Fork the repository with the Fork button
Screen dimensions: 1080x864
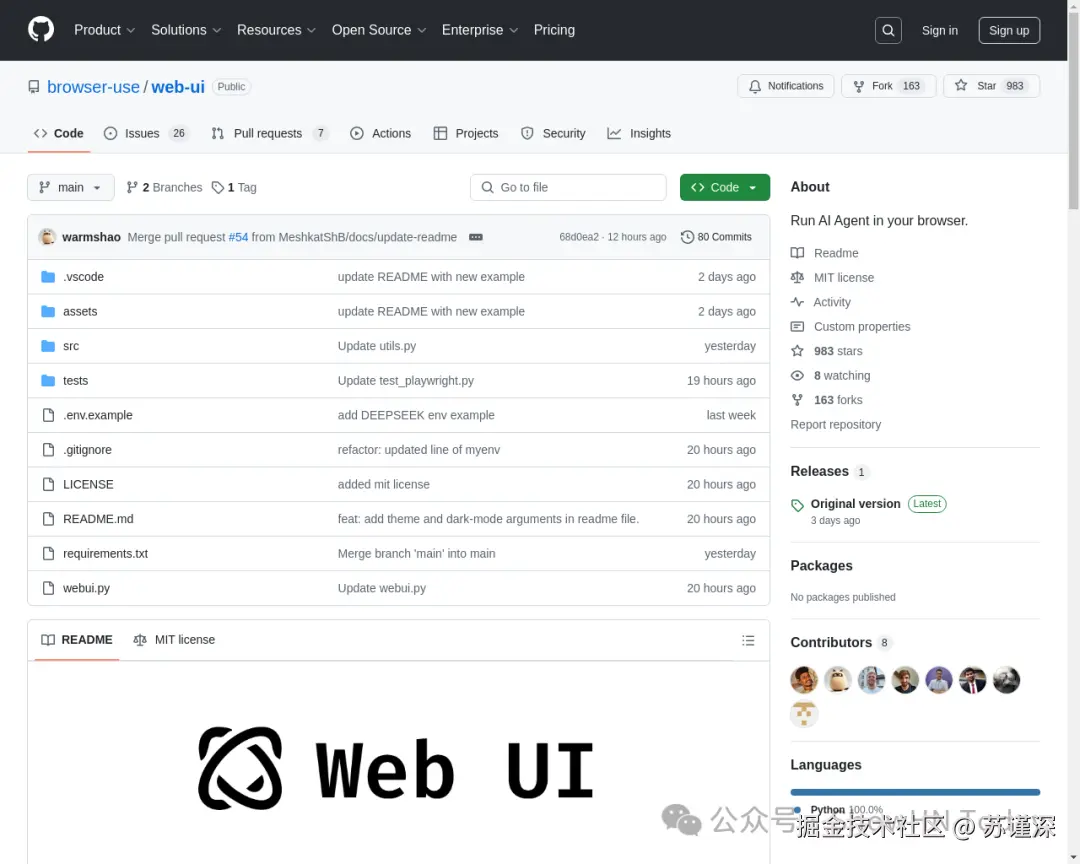pyautogui.click(x=888, y=86)
